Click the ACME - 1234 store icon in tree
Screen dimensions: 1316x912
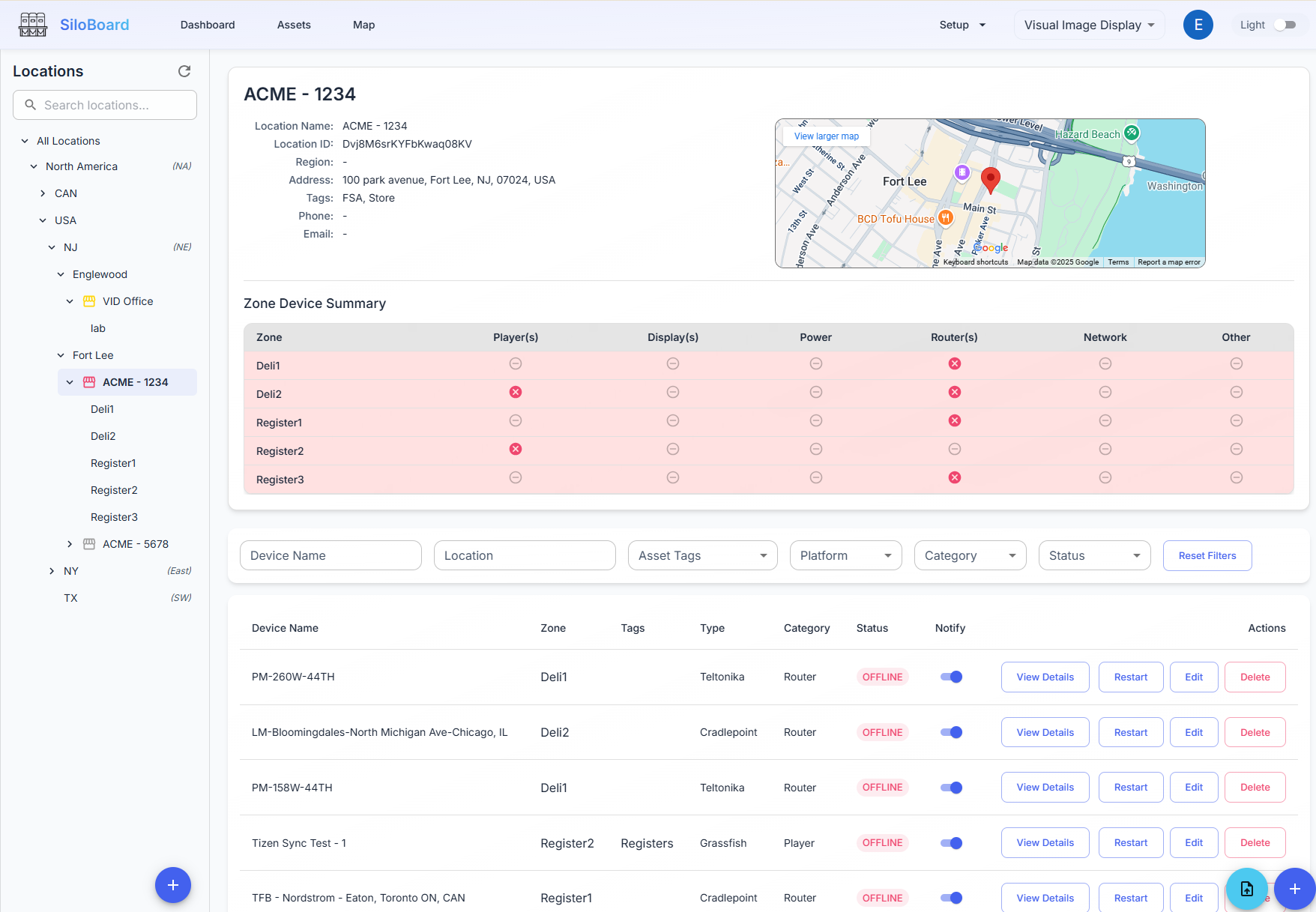pyautogui.click(x=89, y=382)
